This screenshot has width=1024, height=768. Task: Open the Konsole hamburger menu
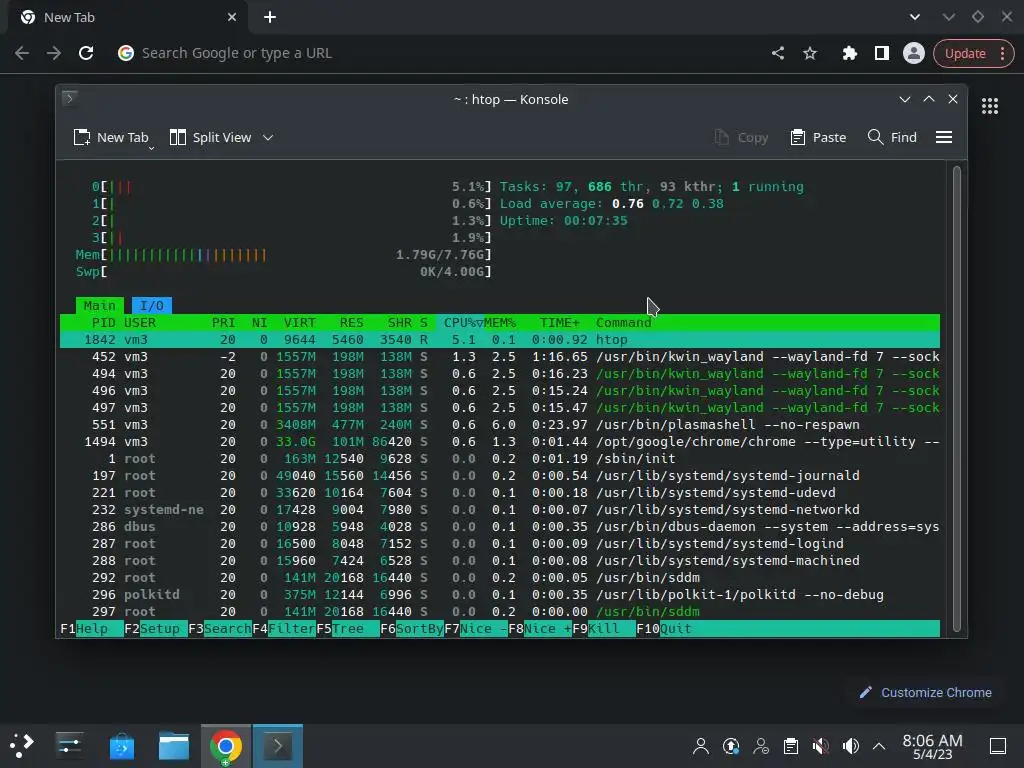click(x=944, y=137)
